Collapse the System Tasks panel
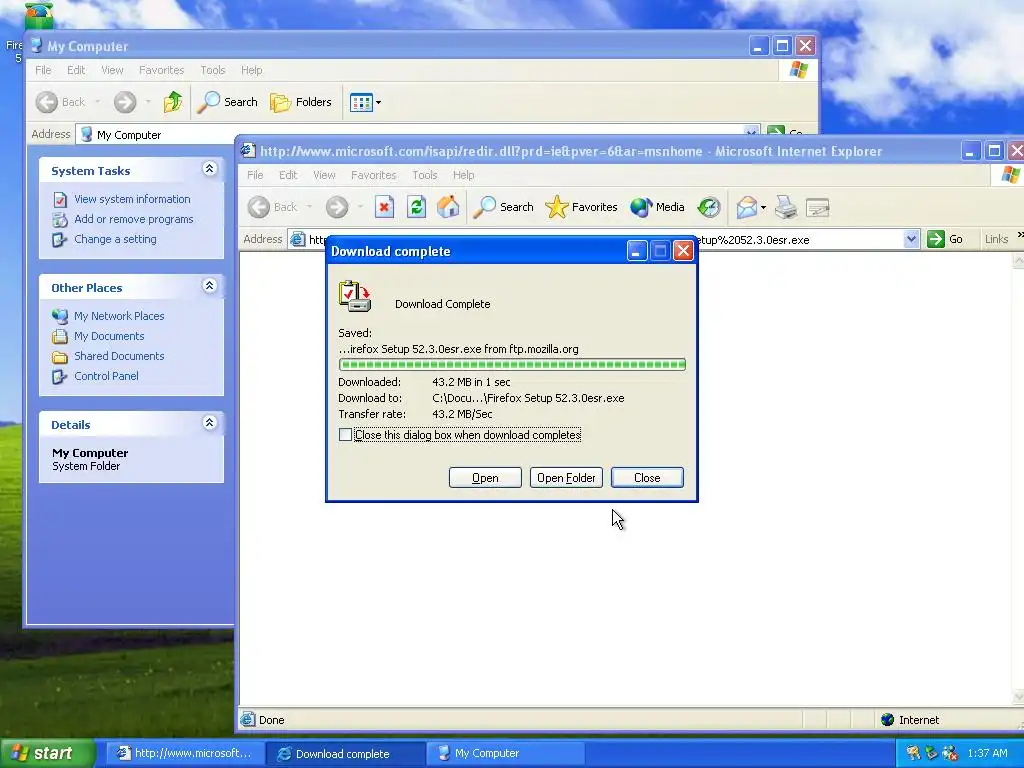The height and width of the screenshot is (768, 1024). [x=210, y=168]
